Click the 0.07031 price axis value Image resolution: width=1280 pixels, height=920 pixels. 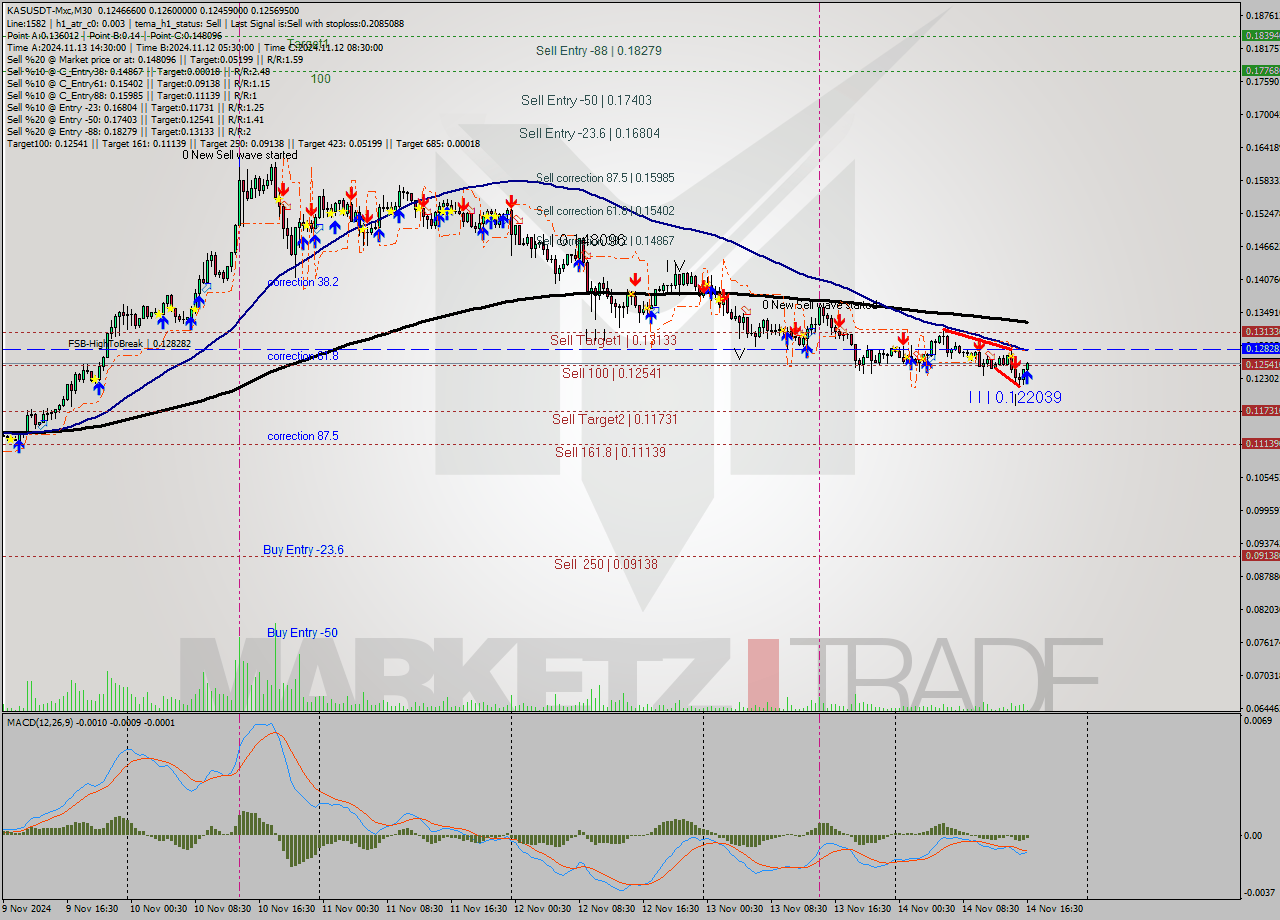pyautogui.click(x=1262, y=676)
